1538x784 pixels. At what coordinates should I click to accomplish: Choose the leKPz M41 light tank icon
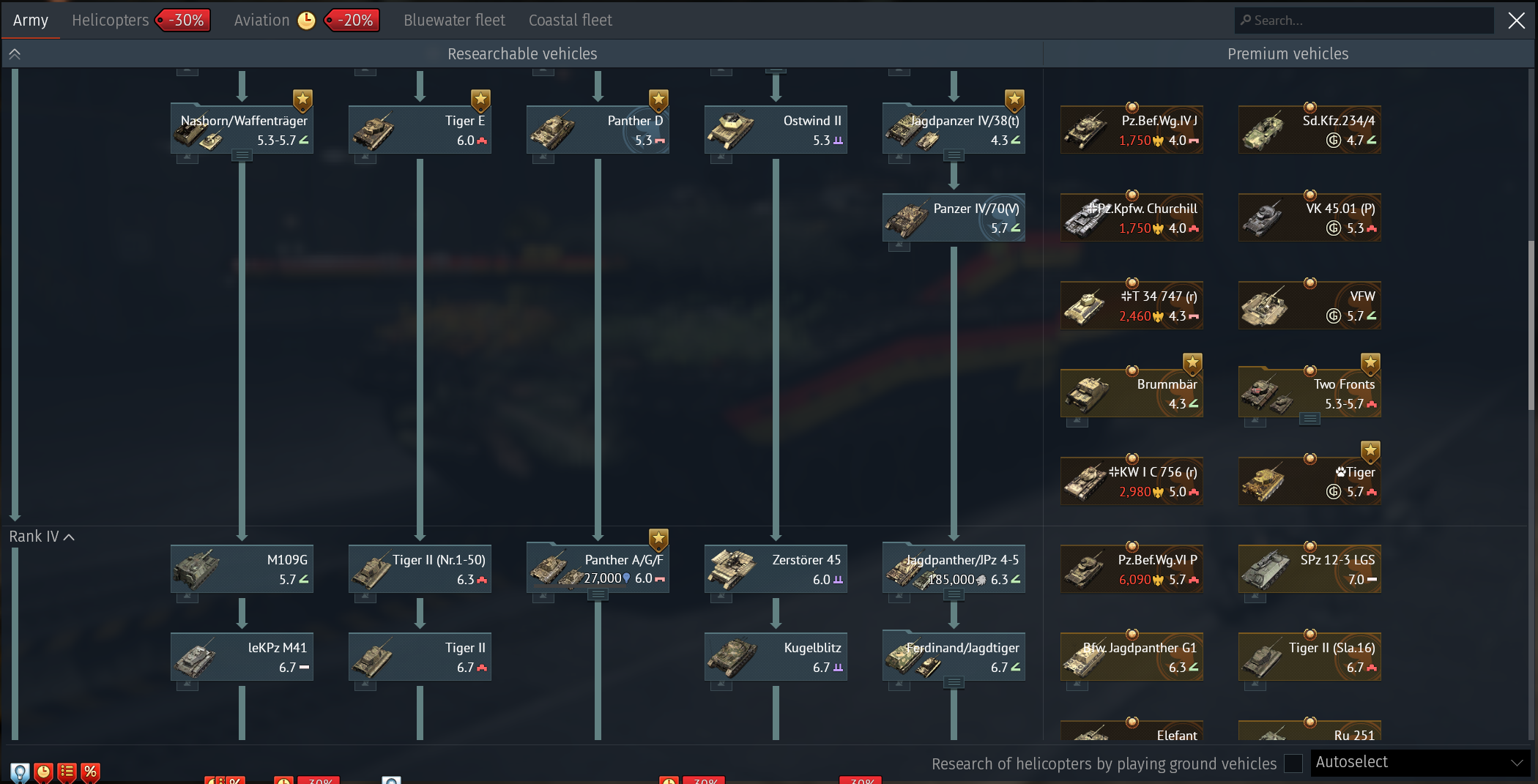tap(196, 659)
